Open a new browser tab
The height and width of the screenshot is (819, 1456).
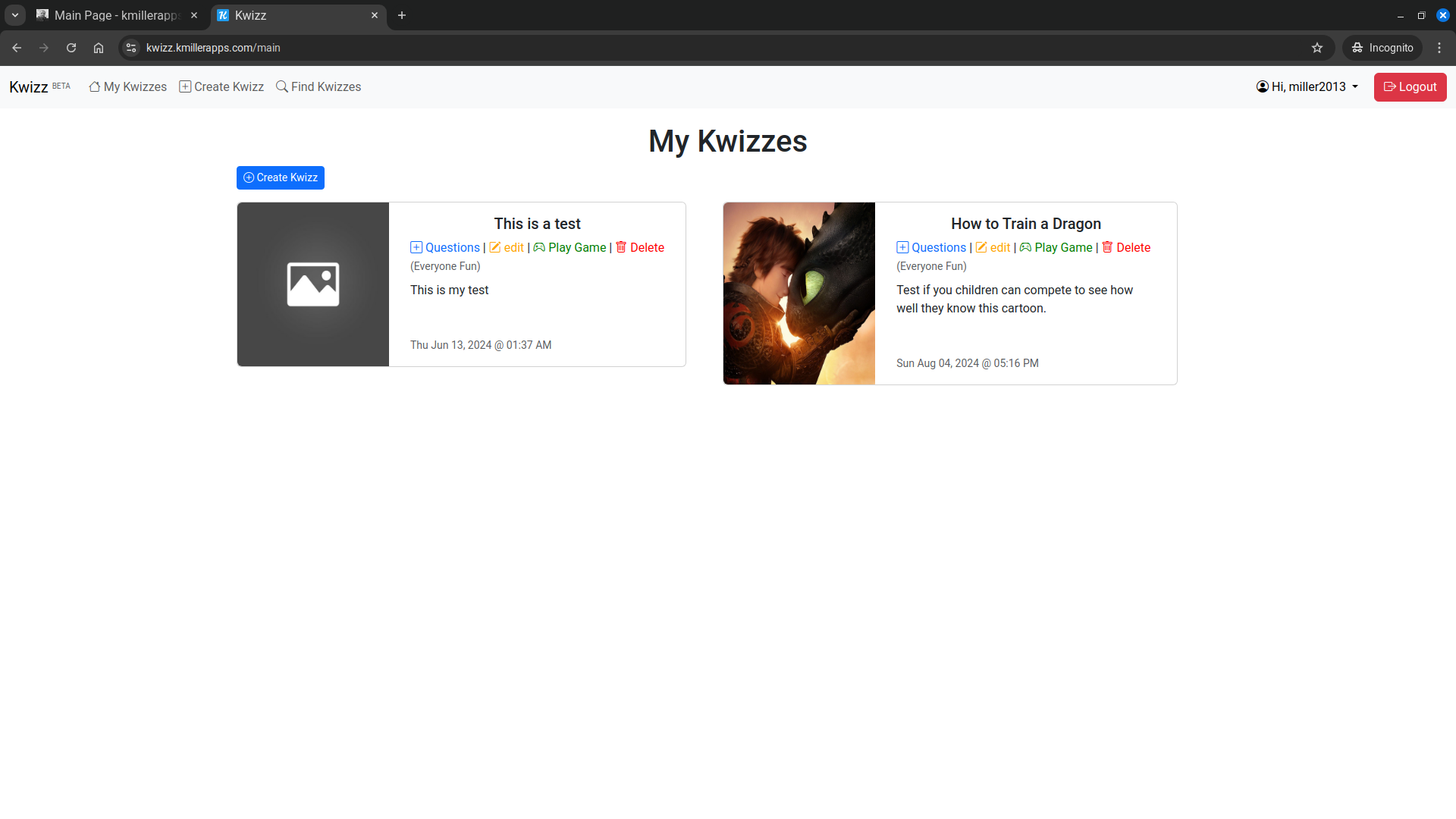coord(402,15)
